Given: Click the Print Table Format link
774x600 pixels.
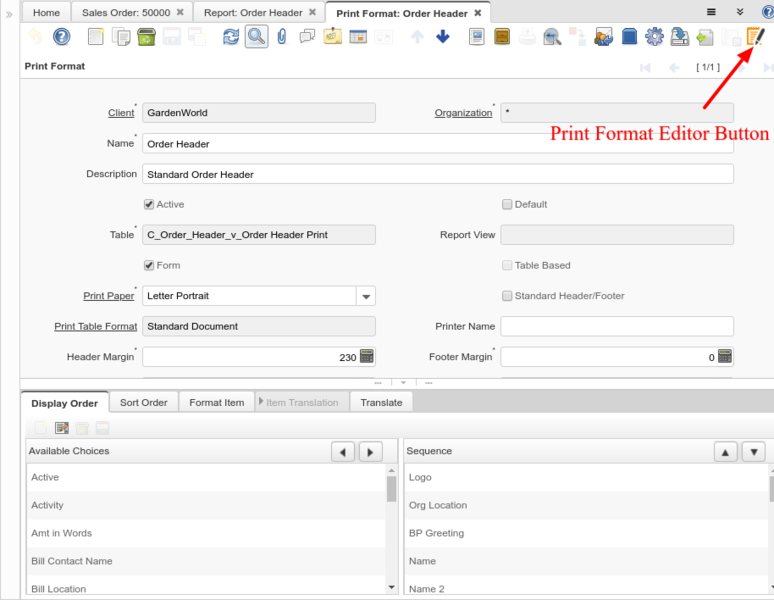Looking at the screenshot, I should pos(95,326).
